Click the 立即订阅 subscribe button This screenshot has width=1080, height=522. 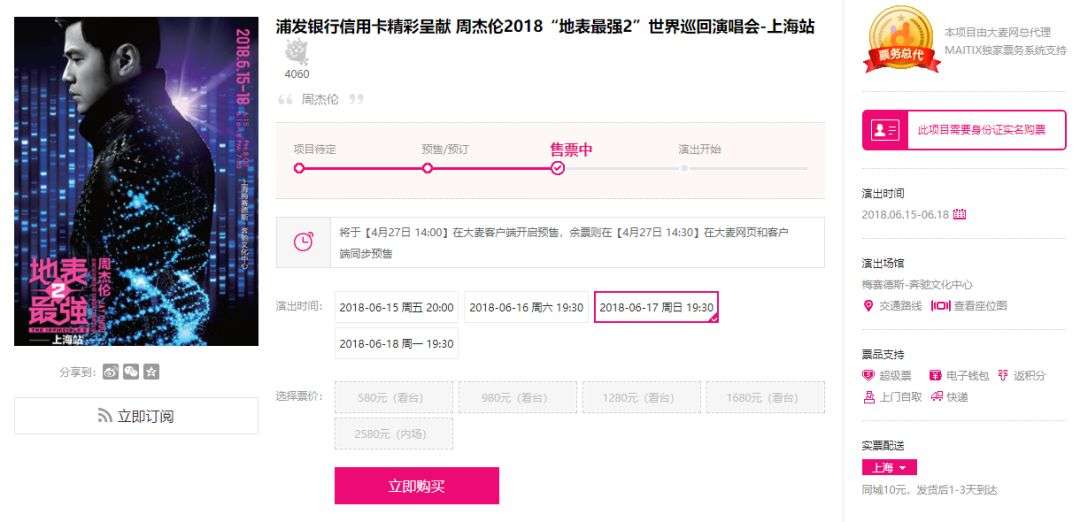click(136, 416)
